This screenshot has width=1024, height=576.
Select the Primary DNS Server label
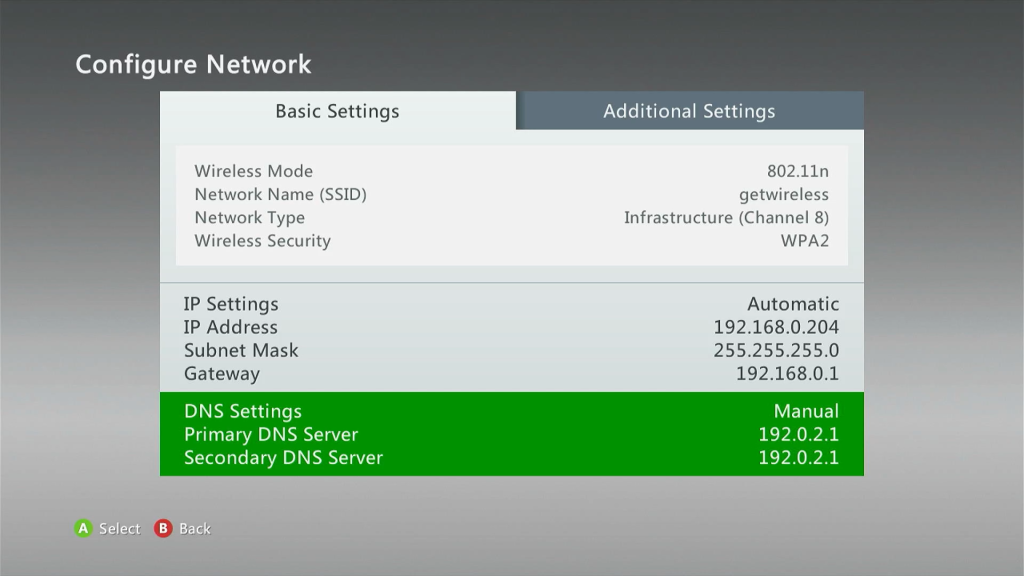271,435
